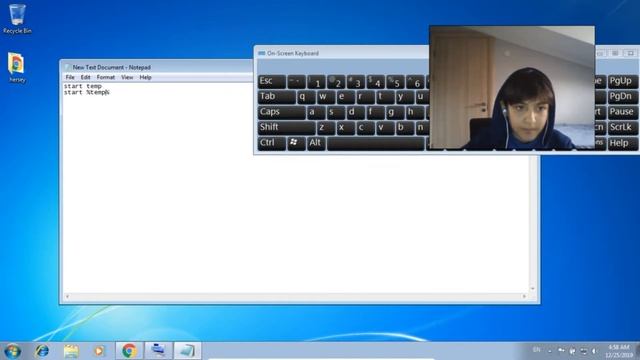Viewport: 640px width, 360px height.
Task: Click the f key on the On-Screen Keyboard
Action: click(375, 112)
